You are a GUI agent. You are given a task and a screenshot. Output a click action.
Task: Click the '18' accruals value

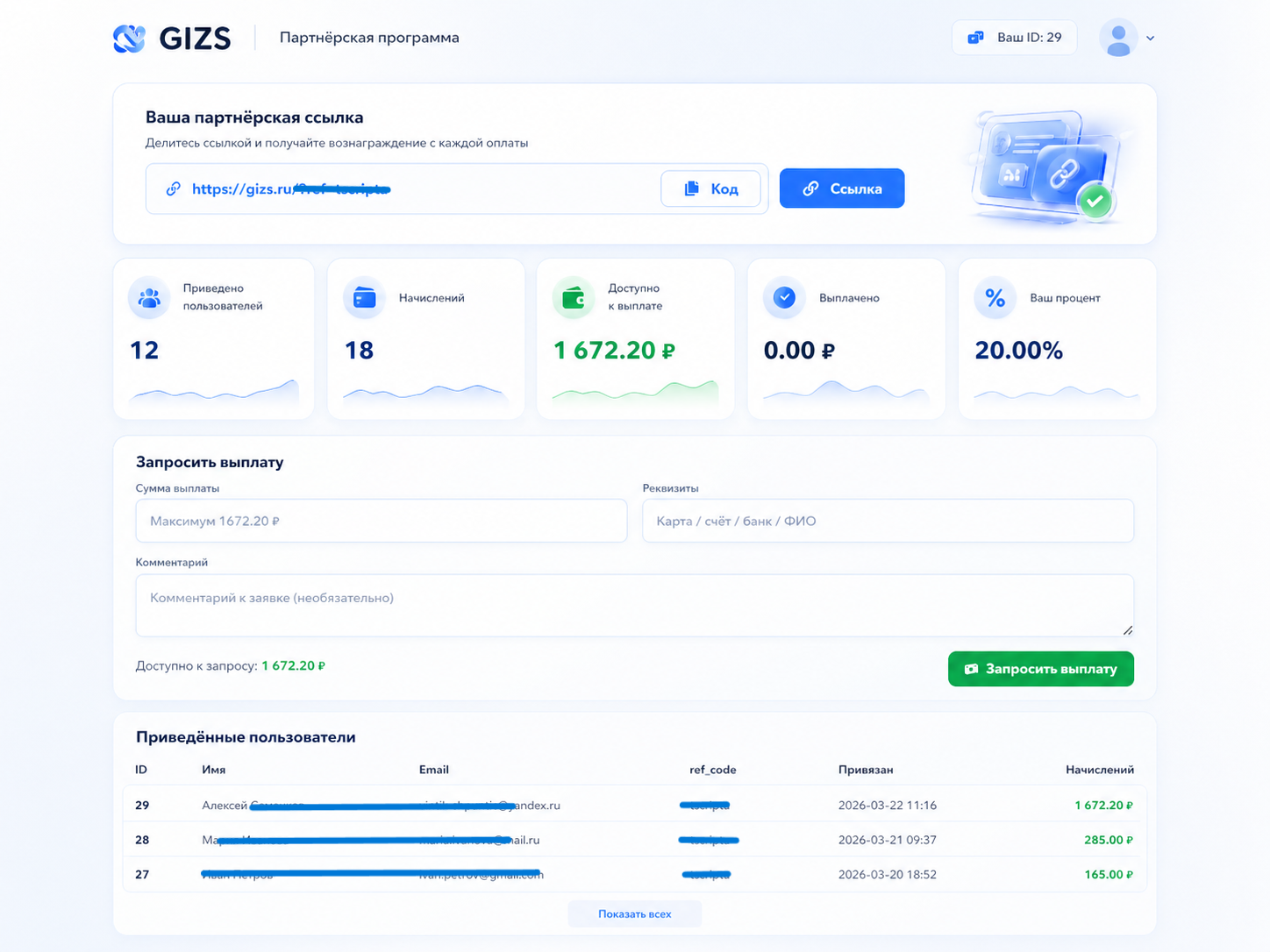pyautogui.click(x=359, y=351)
